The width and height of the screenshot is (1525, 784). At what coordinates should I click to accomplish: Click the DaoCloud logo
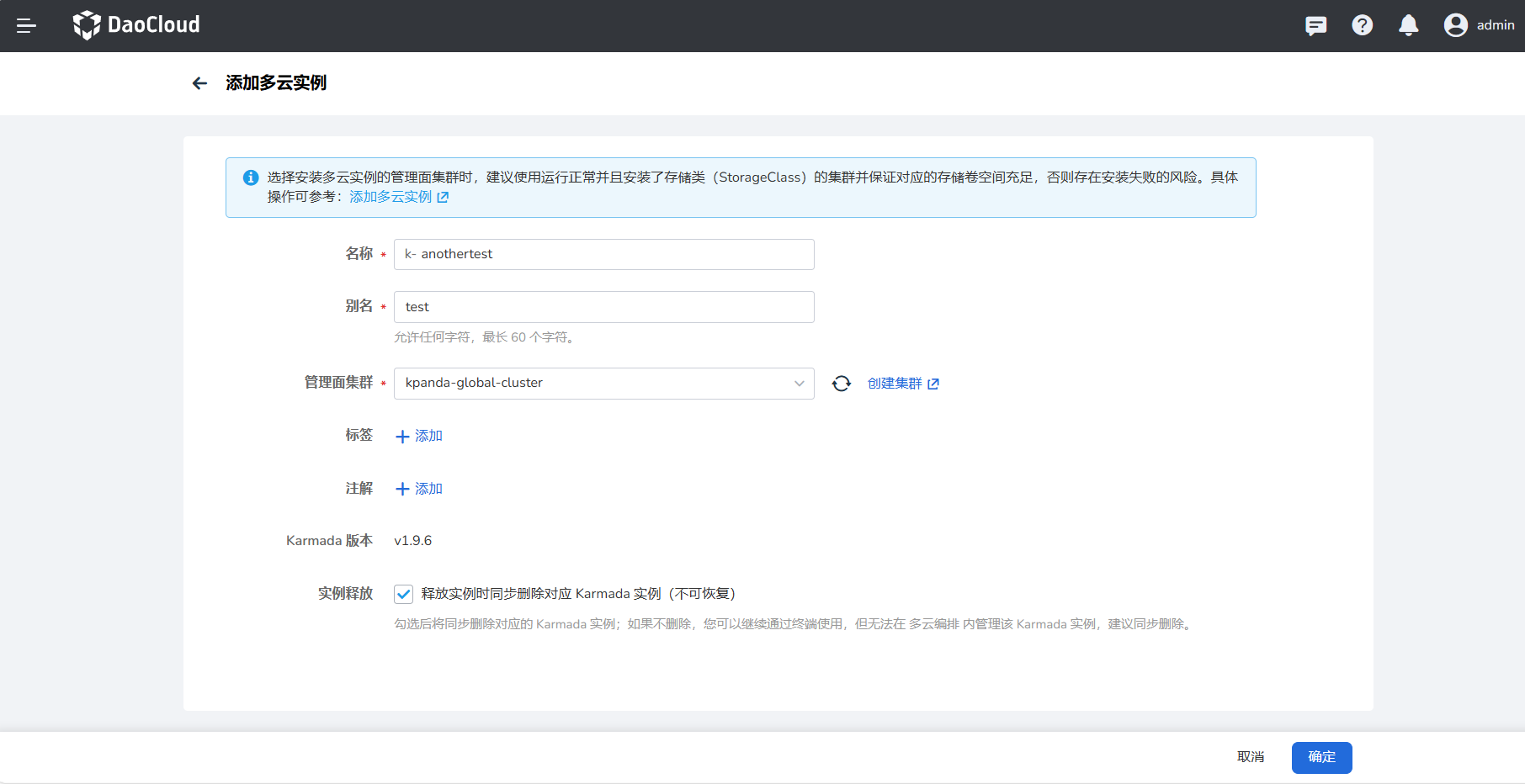(x=136, y=25)
